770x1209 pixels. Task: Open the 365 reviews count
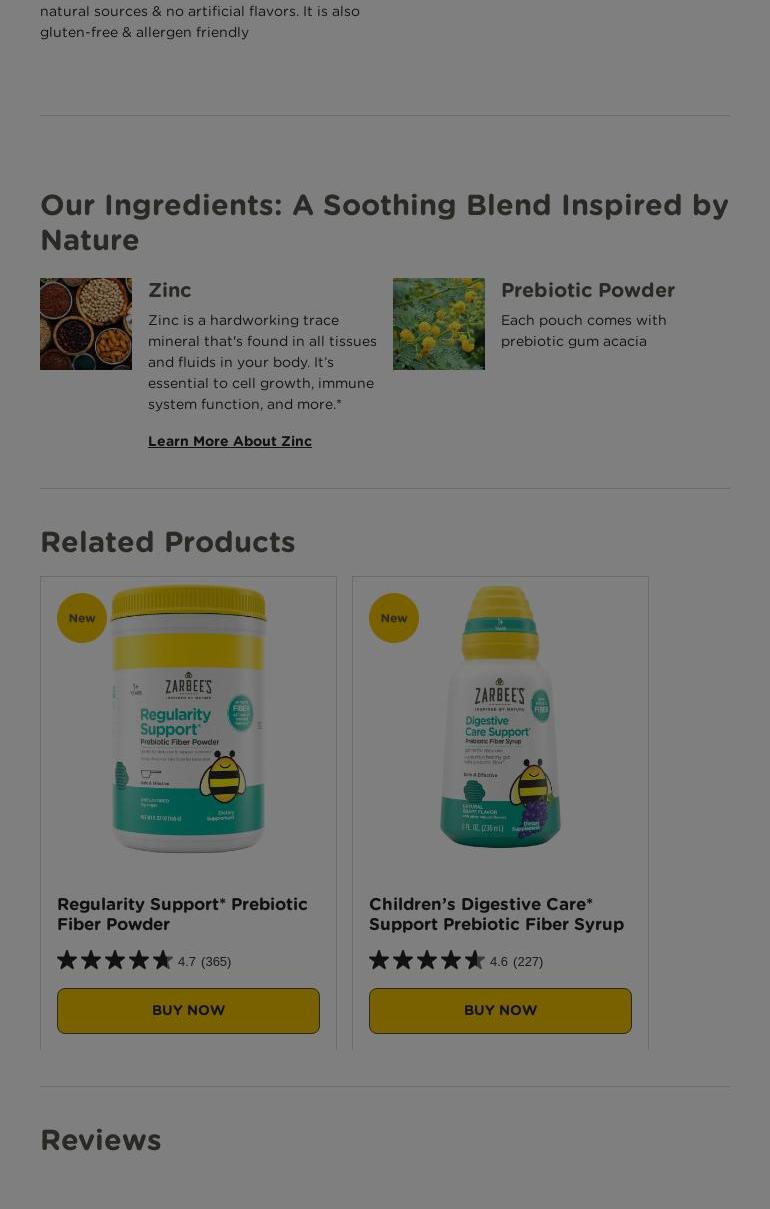pyautogui.click(x=216, y=962)
